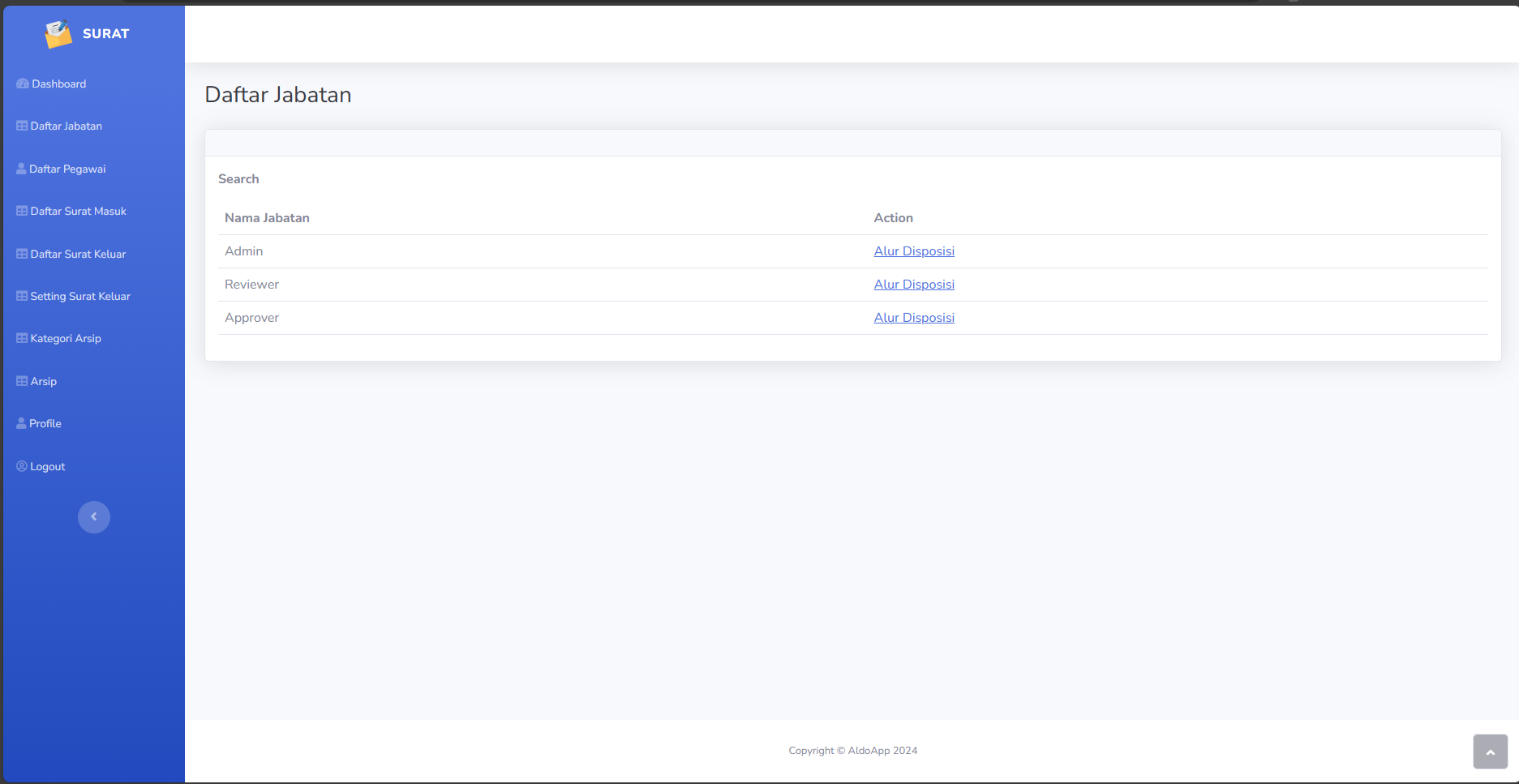
Task: Open Alur Disposisi for Approver
Action: (914, 318)
